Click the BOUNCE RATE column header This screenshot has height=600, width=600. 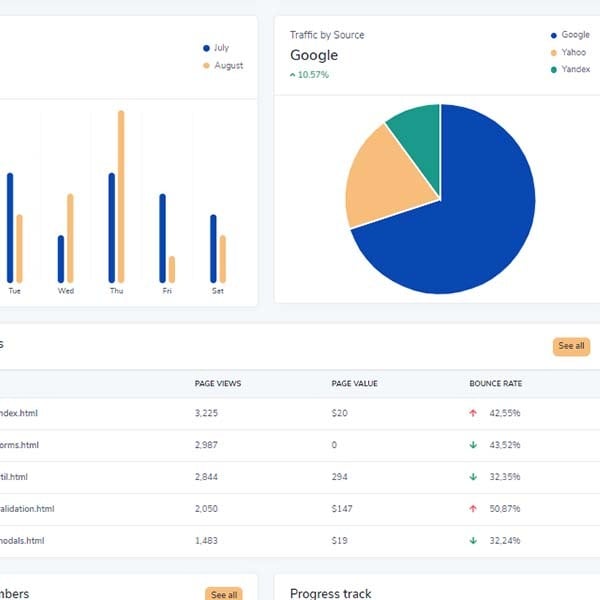pyautogui.click(x=496, y=383)
